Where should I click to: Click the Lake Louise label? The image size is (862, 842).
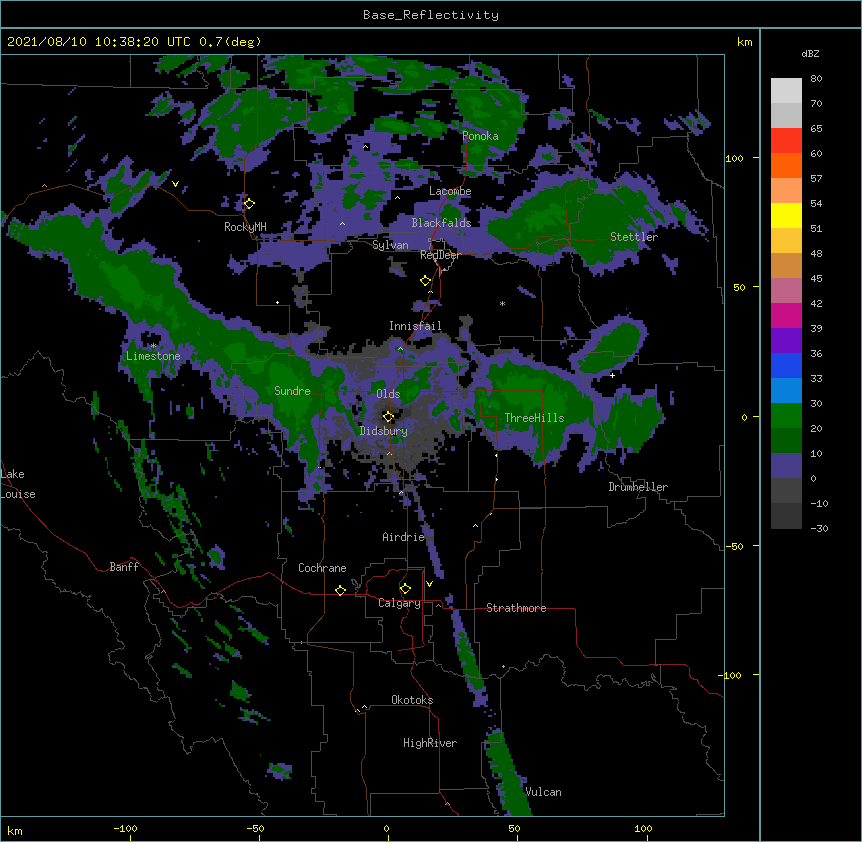18,484
